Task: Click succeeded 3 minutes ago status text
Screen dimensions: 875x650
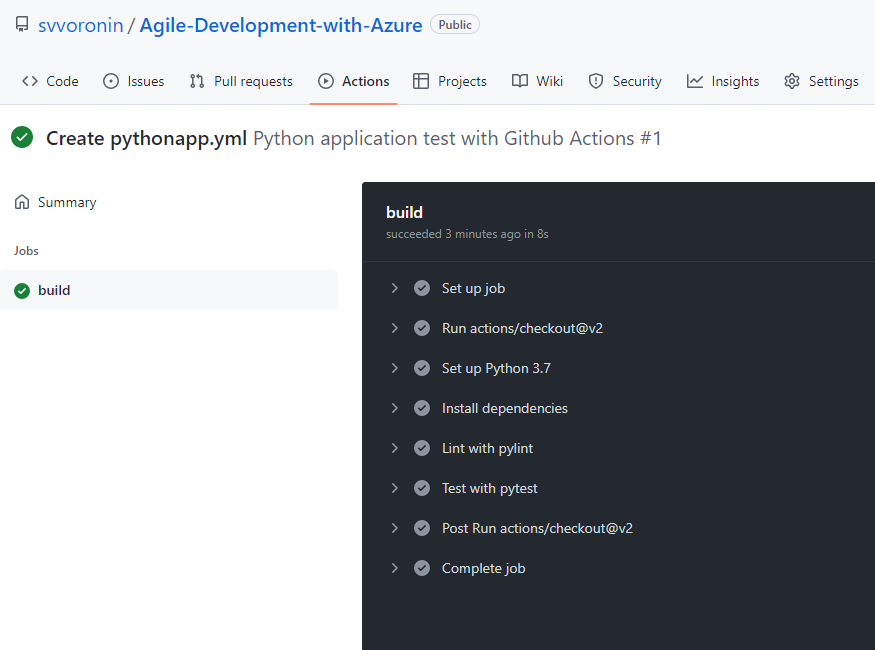Action: (x=467, y=234)
